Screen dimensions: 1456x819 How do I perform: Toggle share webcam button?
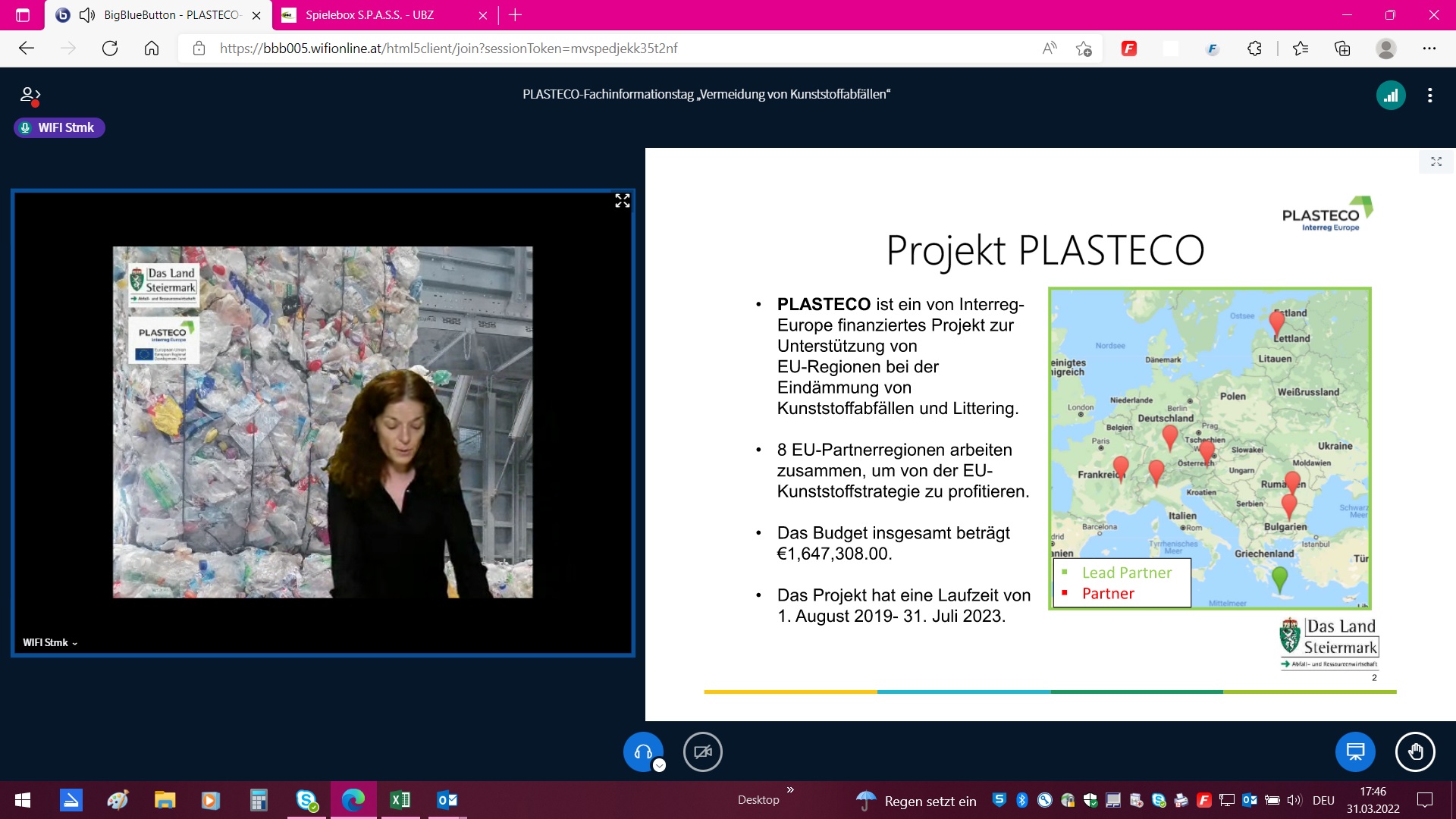[703, 752]
